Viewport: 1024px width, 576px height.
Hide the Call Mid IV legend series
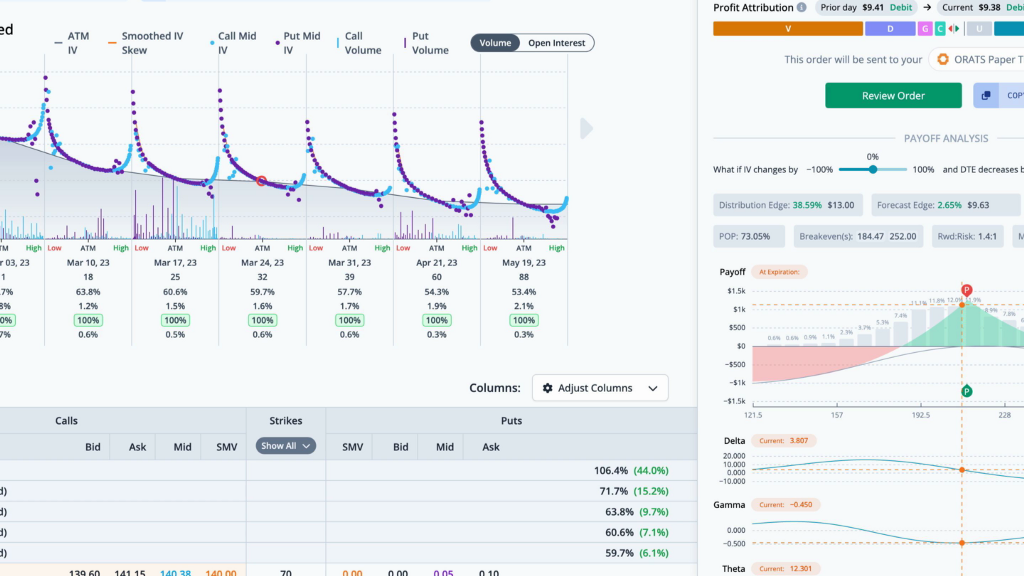coord(237,43)
